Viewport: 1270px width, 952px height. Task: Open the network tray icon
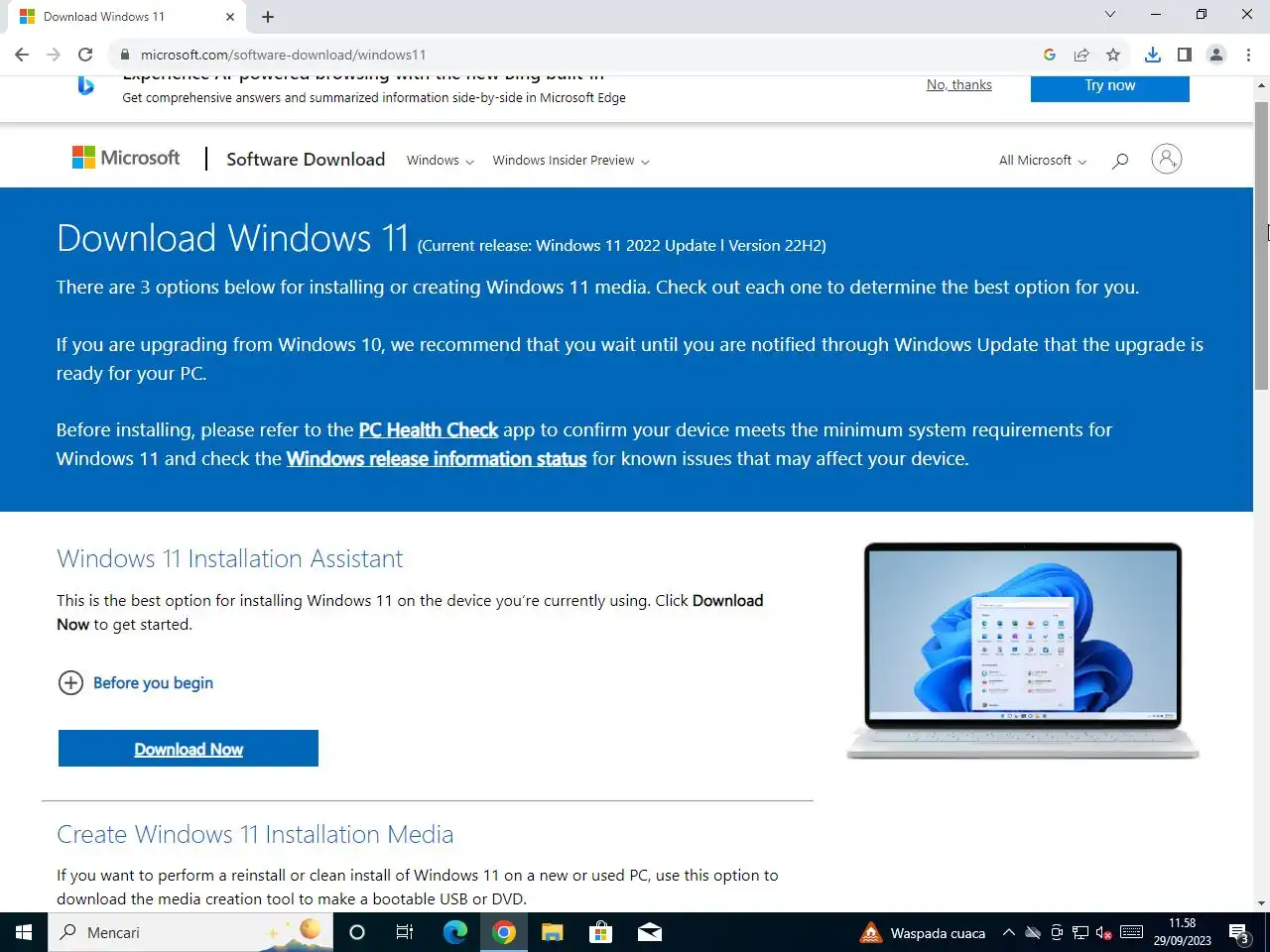[1080, 932]
